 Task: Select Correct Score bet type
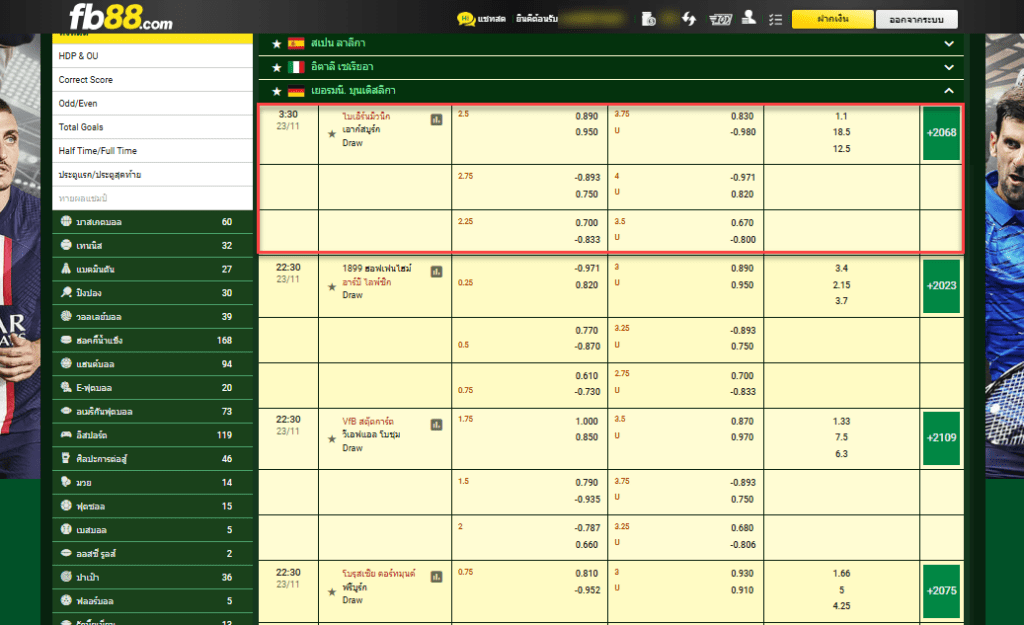coord(152,80)
